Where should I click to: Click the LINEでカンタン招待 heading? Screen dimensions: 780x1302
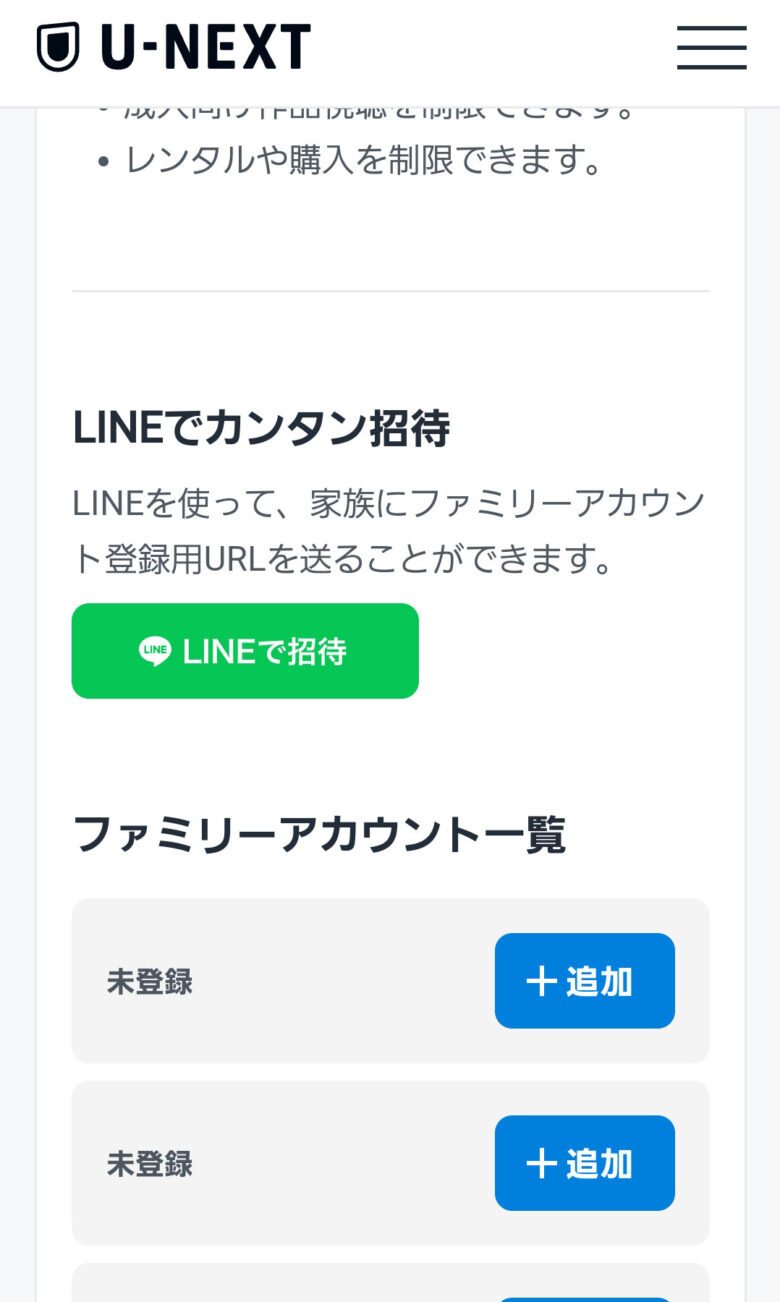[261, 428]
